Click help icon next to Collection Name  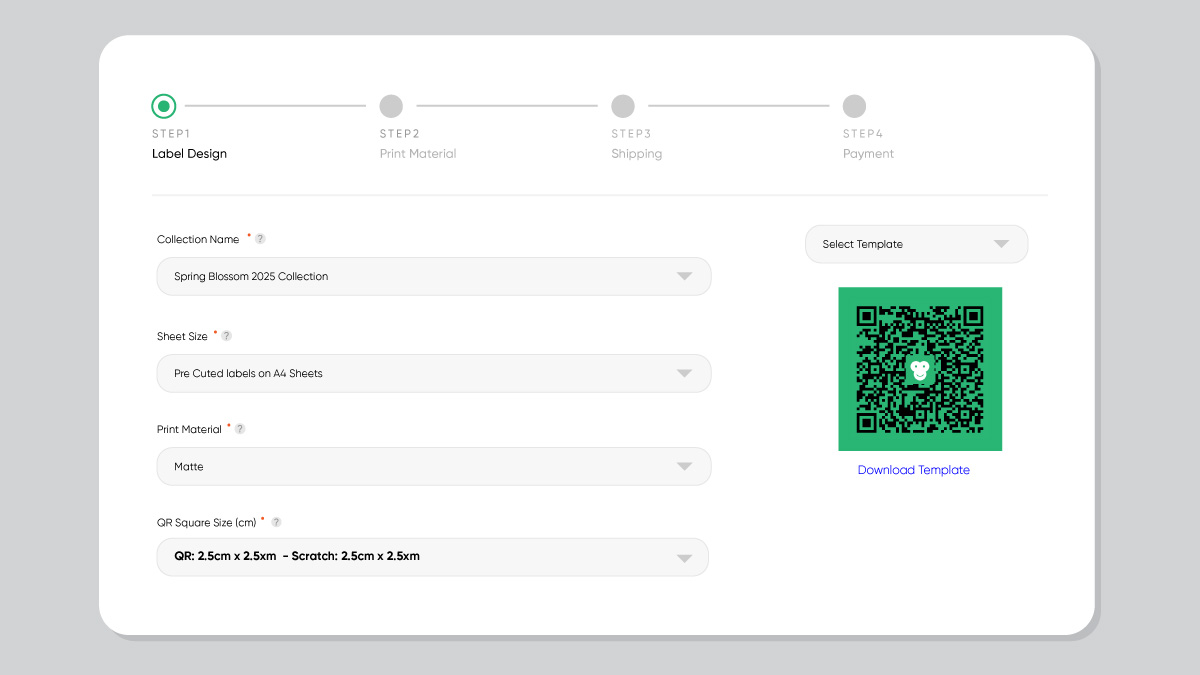260,239
